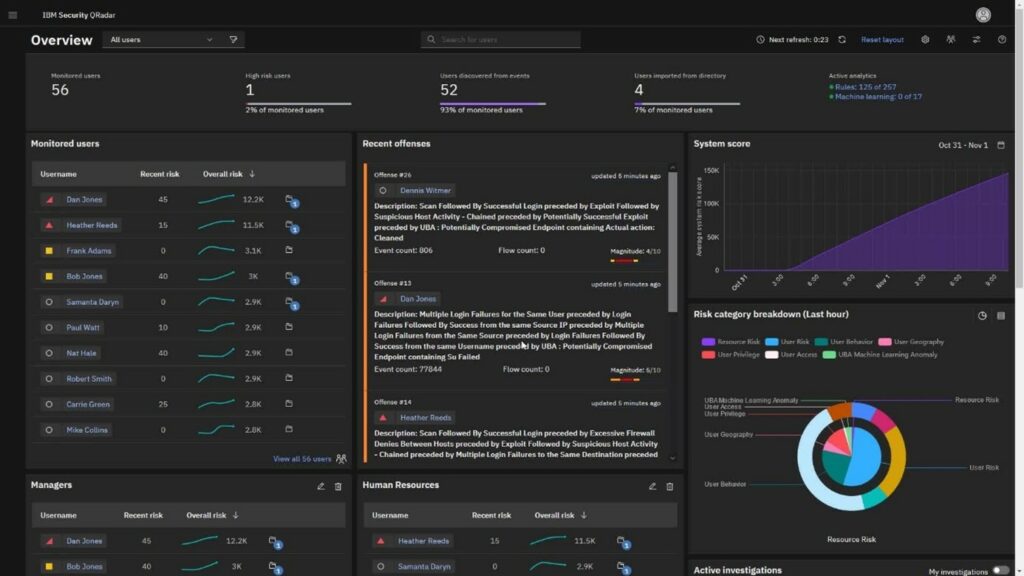The height and width of the screenshot is (576, 1024).
Task: Click the clock icon in Risk category breakdown
Action: tap(981, 315)
